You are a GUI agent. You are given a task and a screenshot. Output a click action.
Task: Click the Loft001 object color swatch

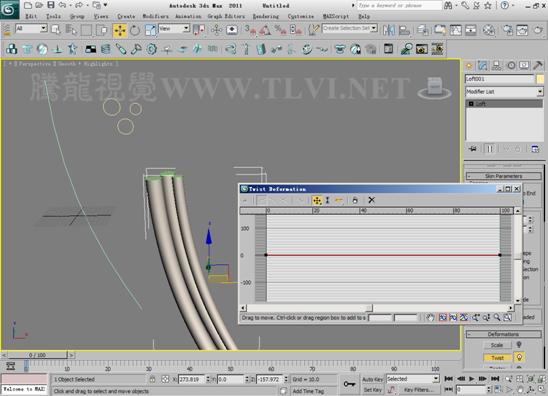point(540,79)
